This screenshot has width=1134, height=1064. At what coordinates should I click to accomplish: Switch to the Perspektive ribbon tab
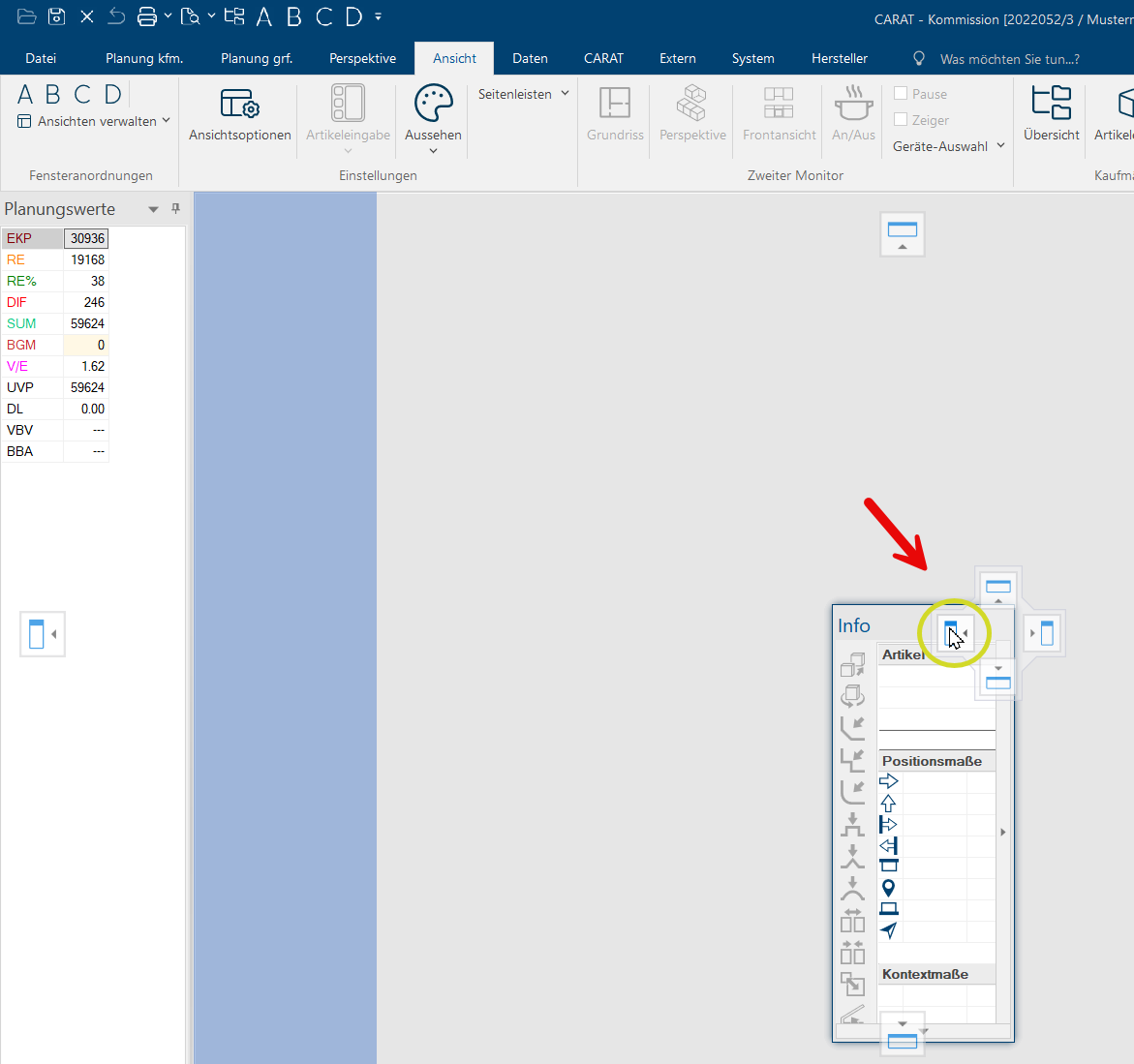[x=362, y=58]
